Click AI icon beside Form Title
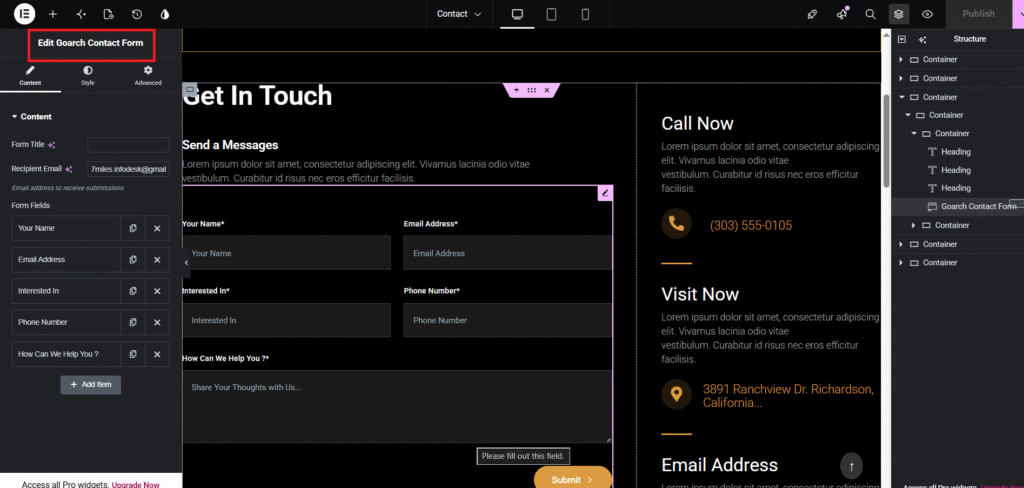This screenshot has height=488, width=1024. click(x=52, y=145)
